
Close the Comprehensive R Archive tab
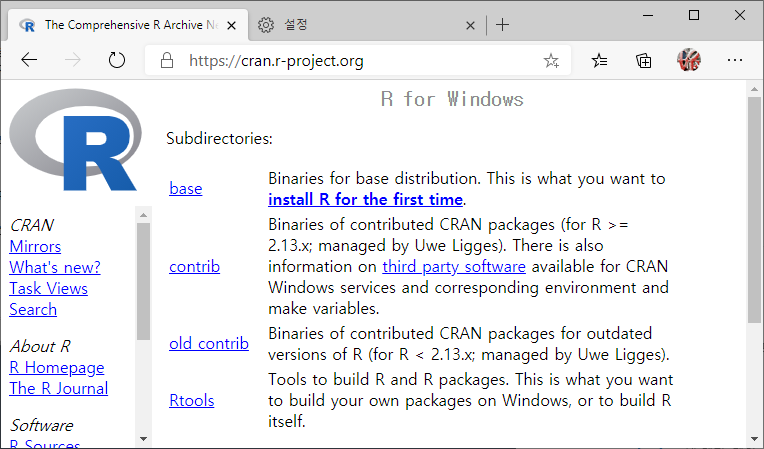tap(231, 25)
